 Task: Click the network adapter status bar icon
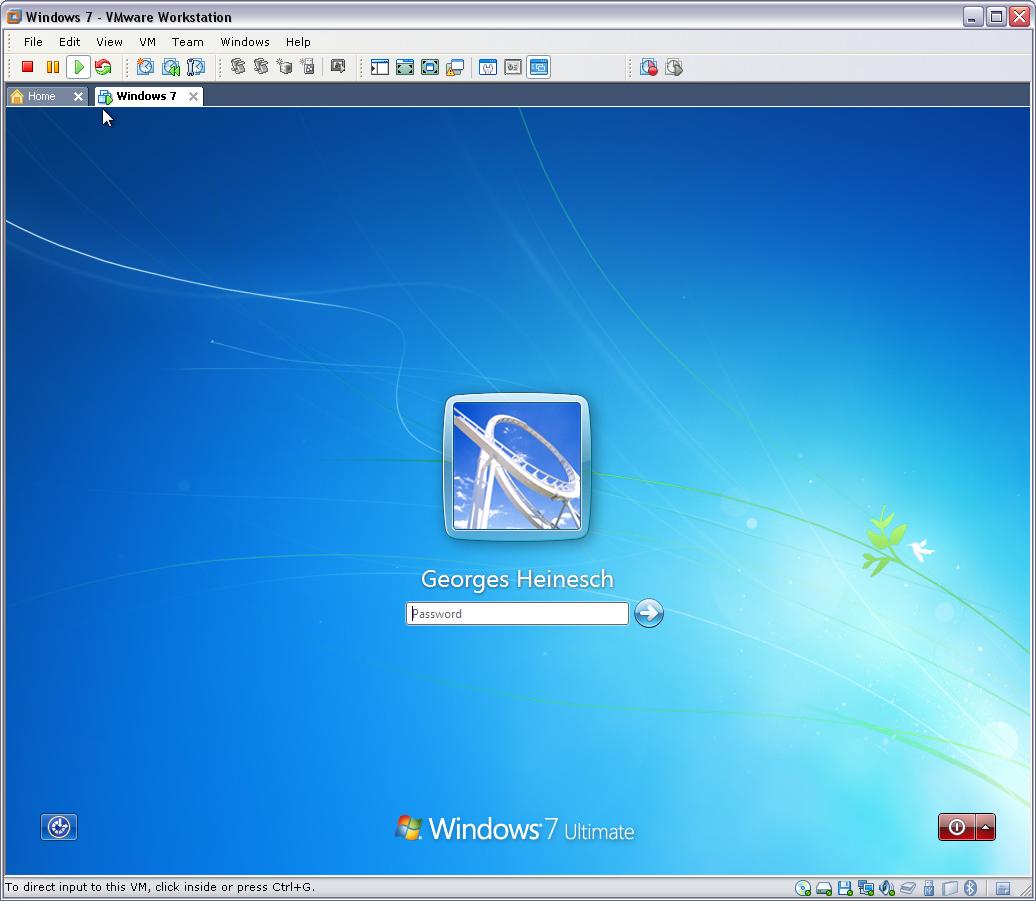coord(866,888)
